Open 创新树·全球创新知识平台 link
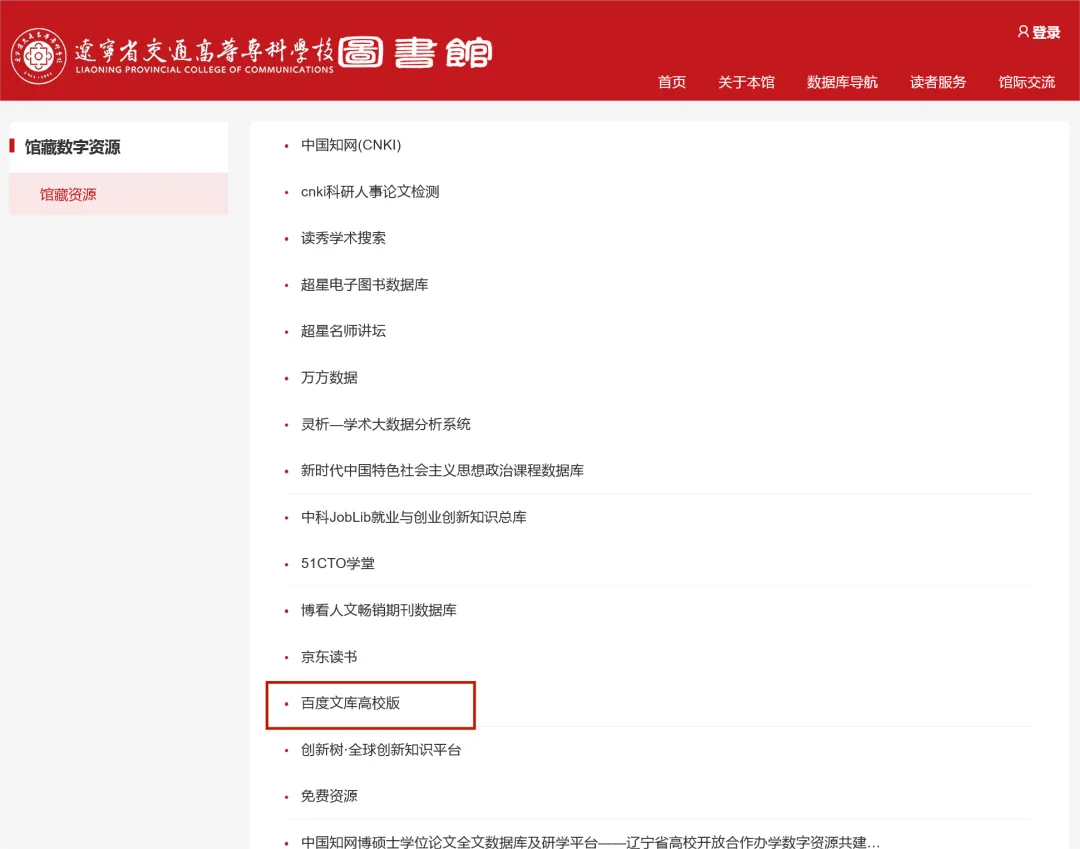 click(381, 749)
